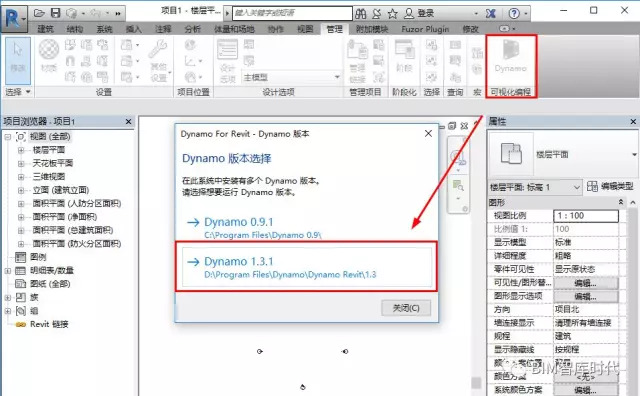Click the 关闭(C) button
The width and height of the screenshot is (640, 396).
click(406, 308)
